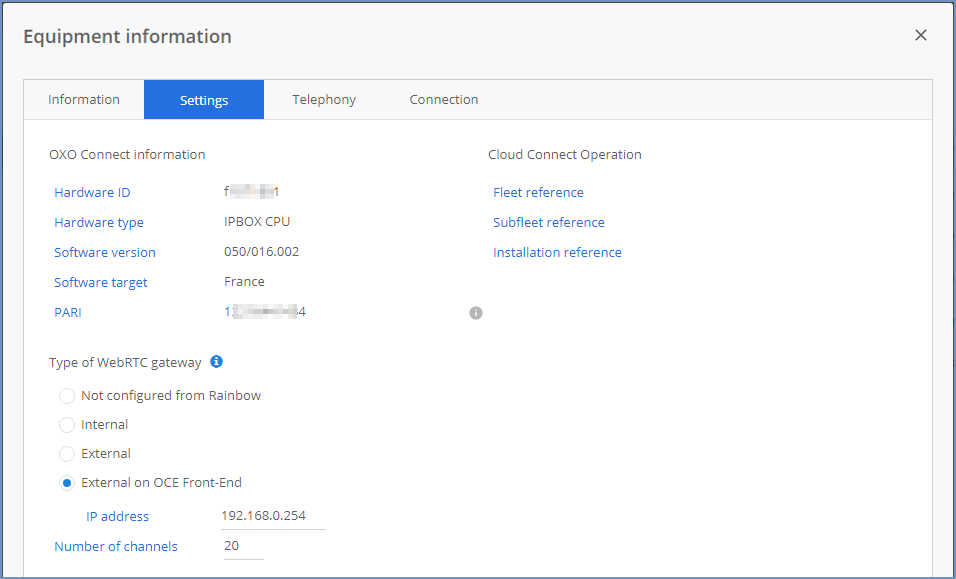Image resolution: width=956 pixels, height=579 pixels.
Task: Click the Software version label
Action: pos(105,252)
